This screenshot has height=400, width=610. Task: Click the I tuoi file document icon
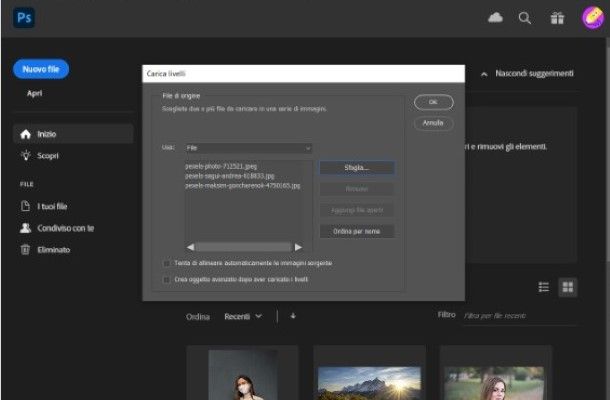pos(25,206)
